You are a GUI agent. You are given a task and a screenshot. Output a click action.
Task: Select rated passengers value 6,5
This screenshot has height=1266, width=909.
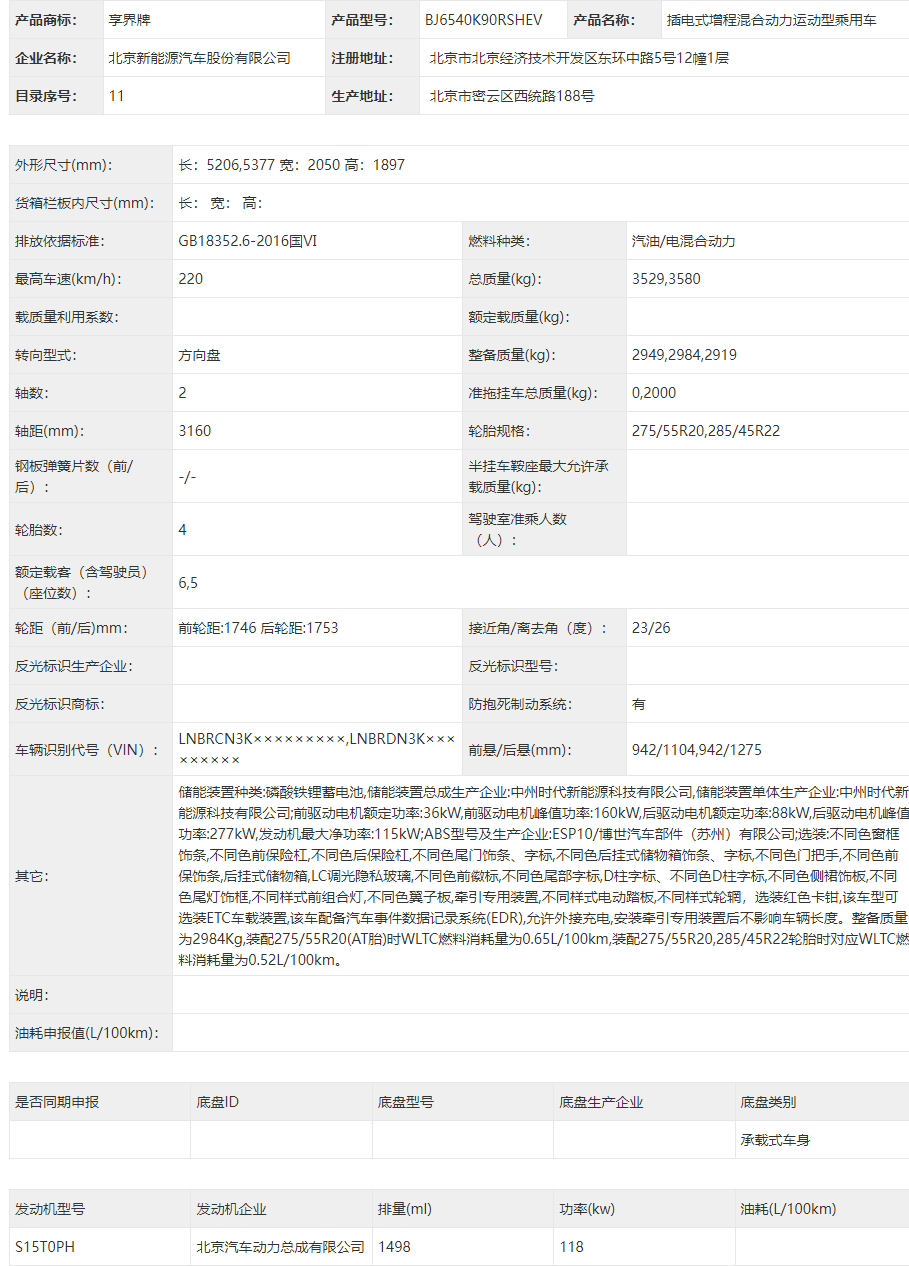[188, 582]
